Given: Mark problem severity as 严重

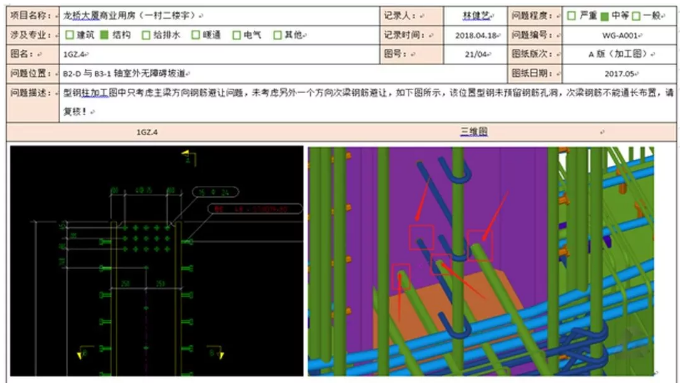Looking at the screenshot, I should pos(572,16).
